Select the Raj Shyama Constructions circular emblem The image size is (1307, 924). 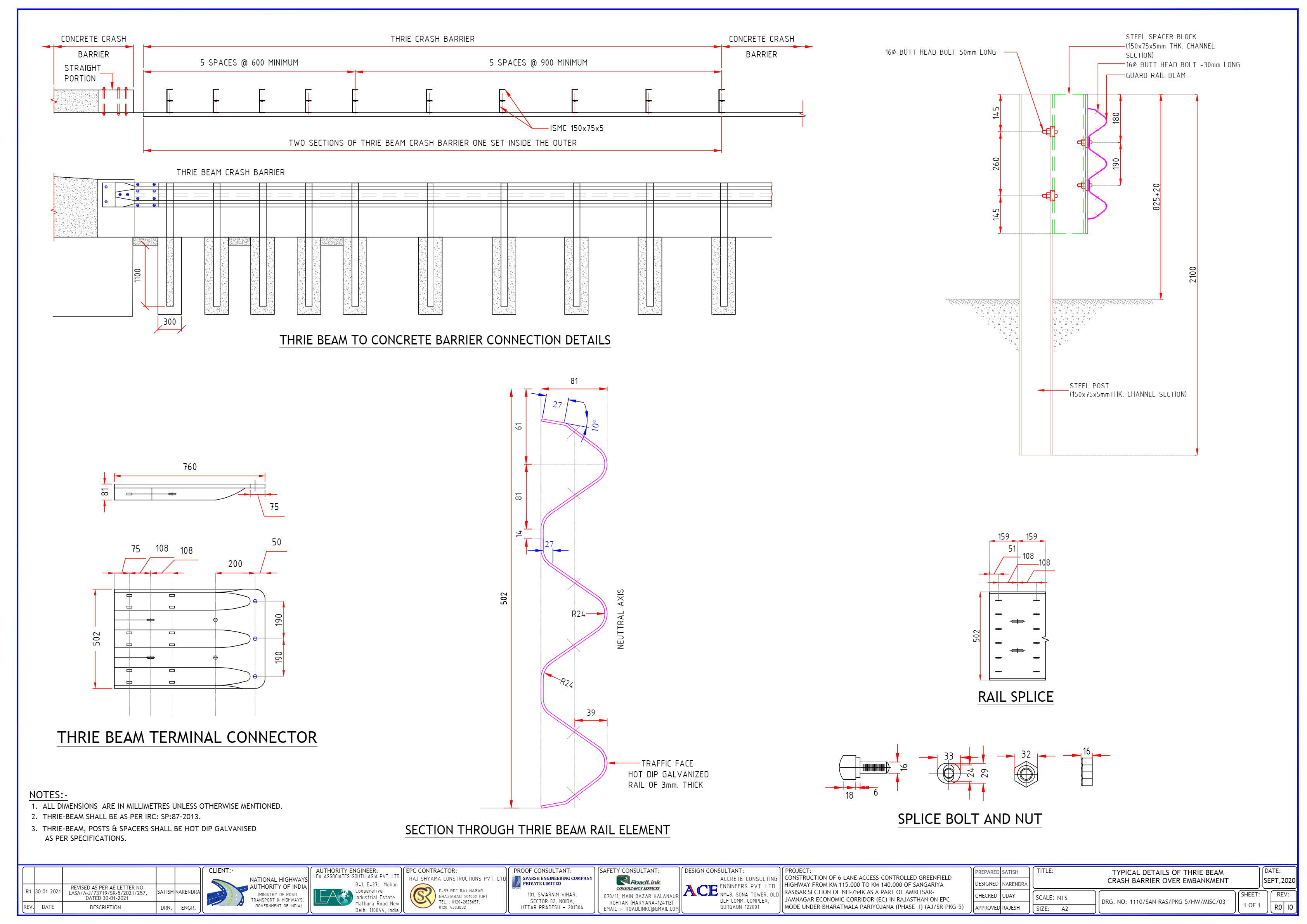click(x=423, y=895)
